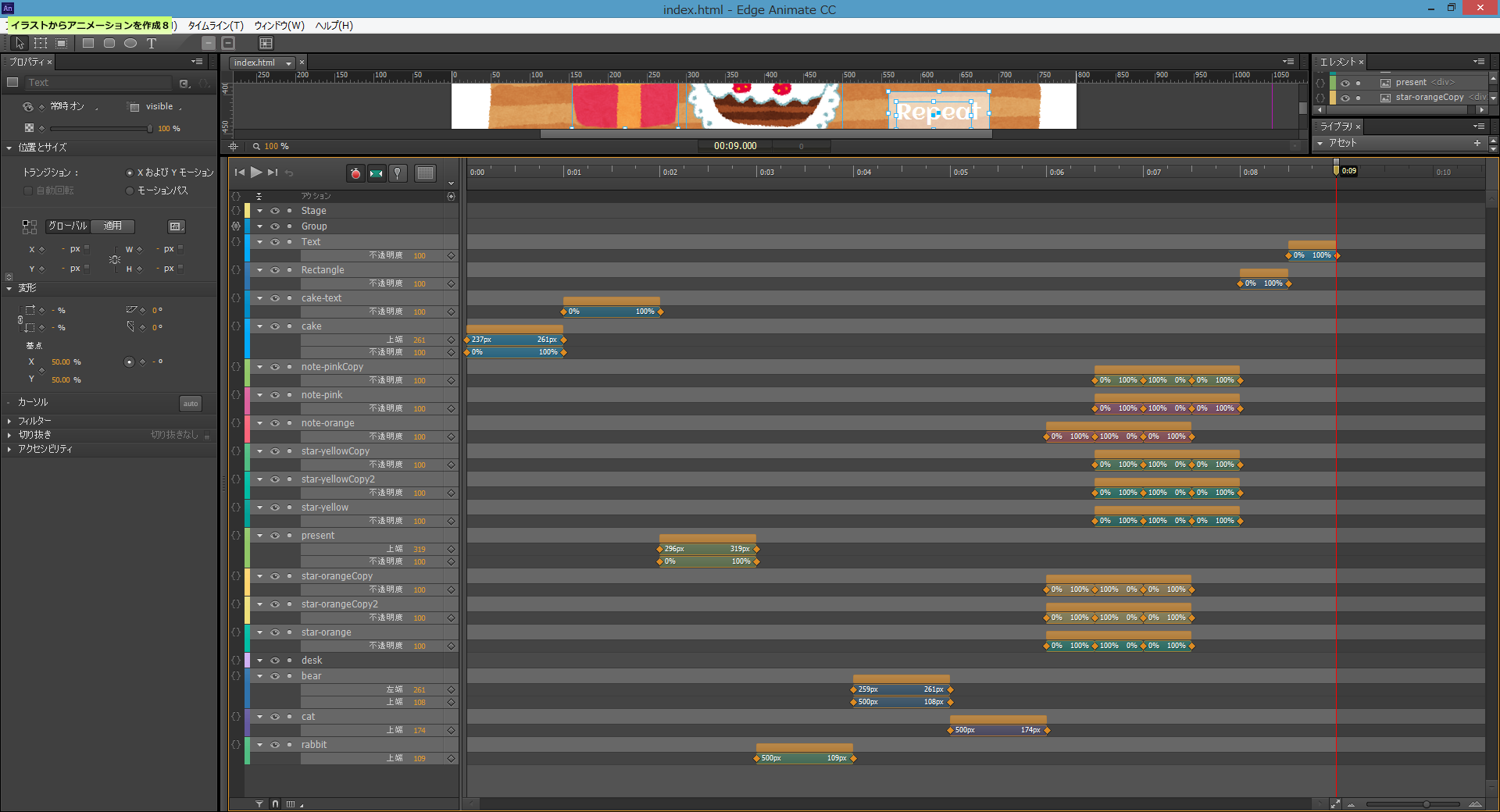Viewport: 1500px width, 812px height.
Task: Click the 適用 button
Action: click(112, 226)
